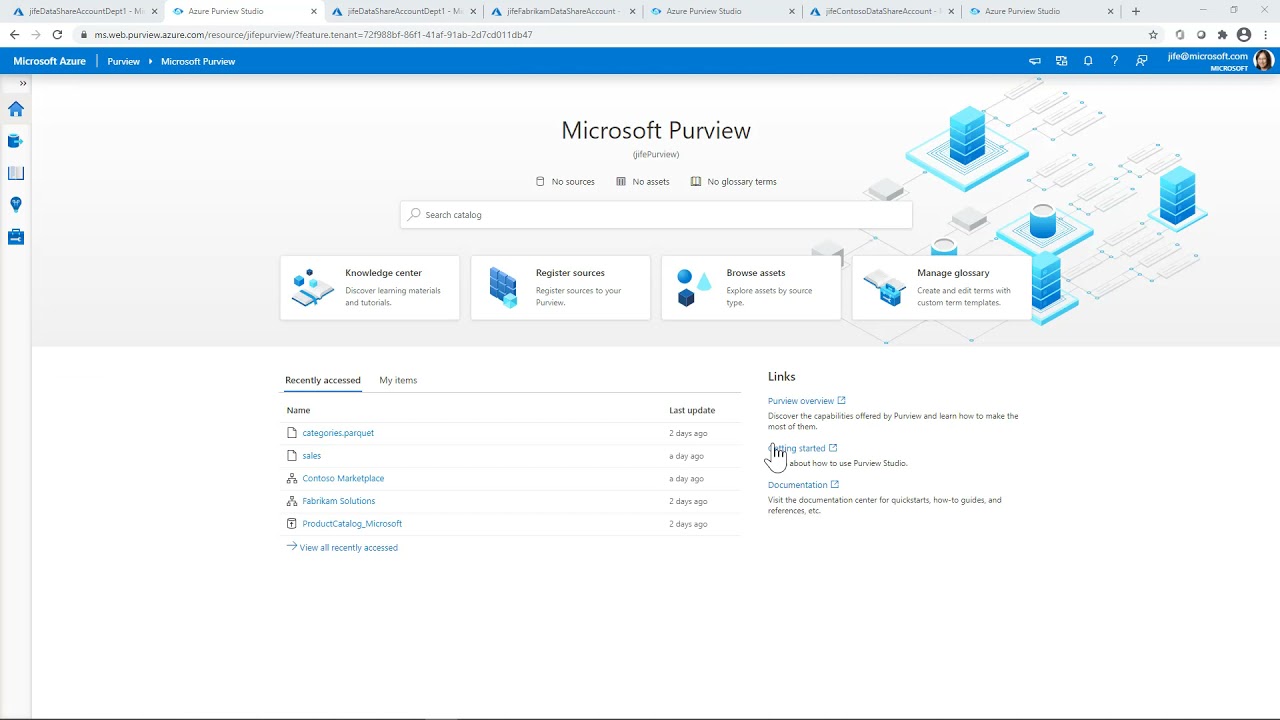Open the ProductCatalog_Microsoft item
This screenshot has width=1280, height=720.
click(352, 524)
